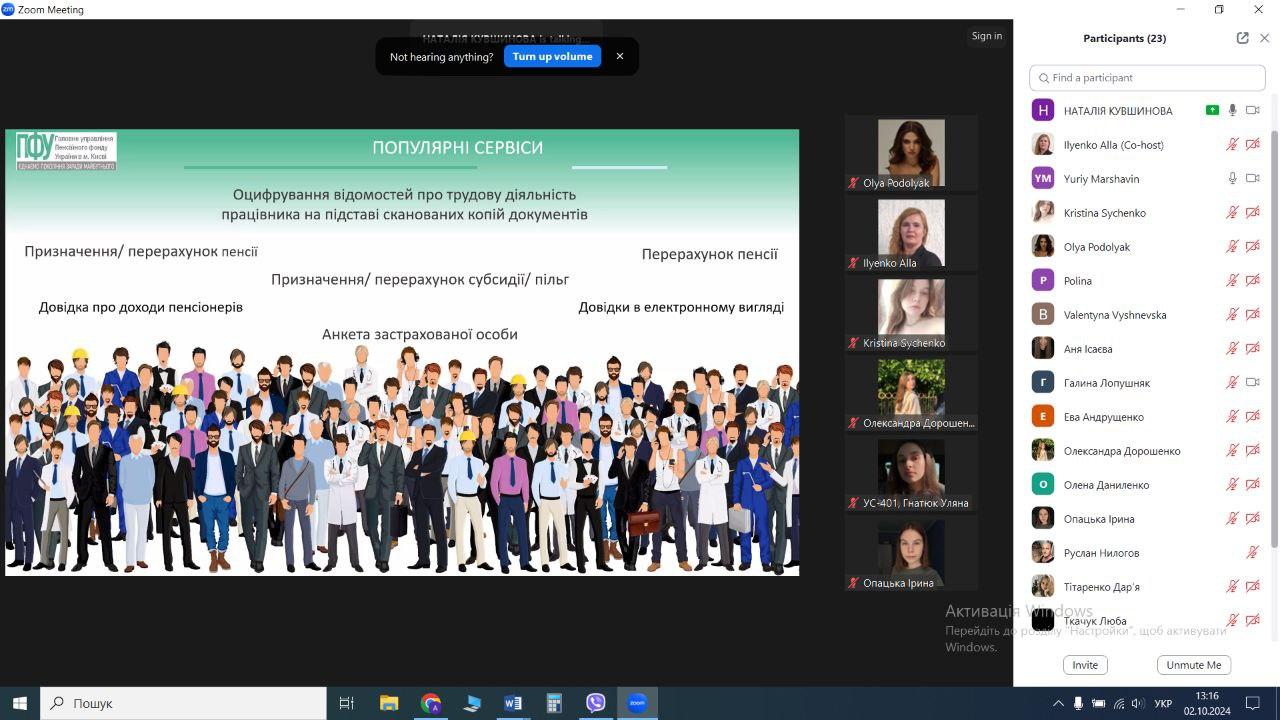
Task: Click Polina muted microphone icon
Action: tap(1233, 281)
